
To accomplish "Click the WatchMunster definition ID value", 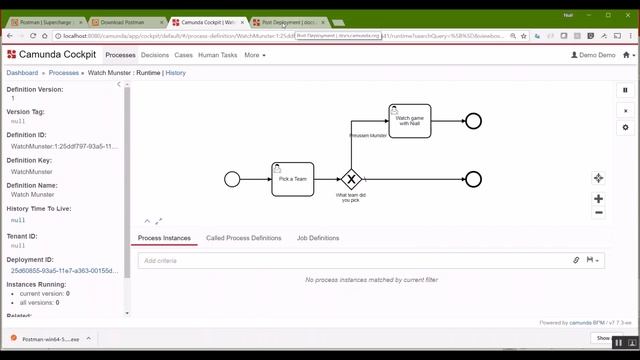I will [64, 146].
